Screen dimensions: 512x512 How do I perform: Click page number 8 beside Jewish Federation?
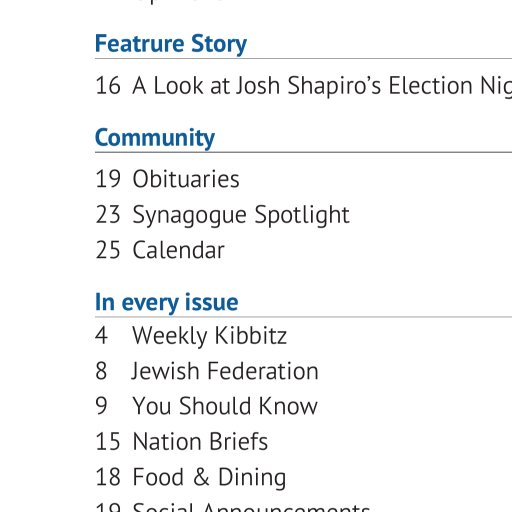coord(101,371)
